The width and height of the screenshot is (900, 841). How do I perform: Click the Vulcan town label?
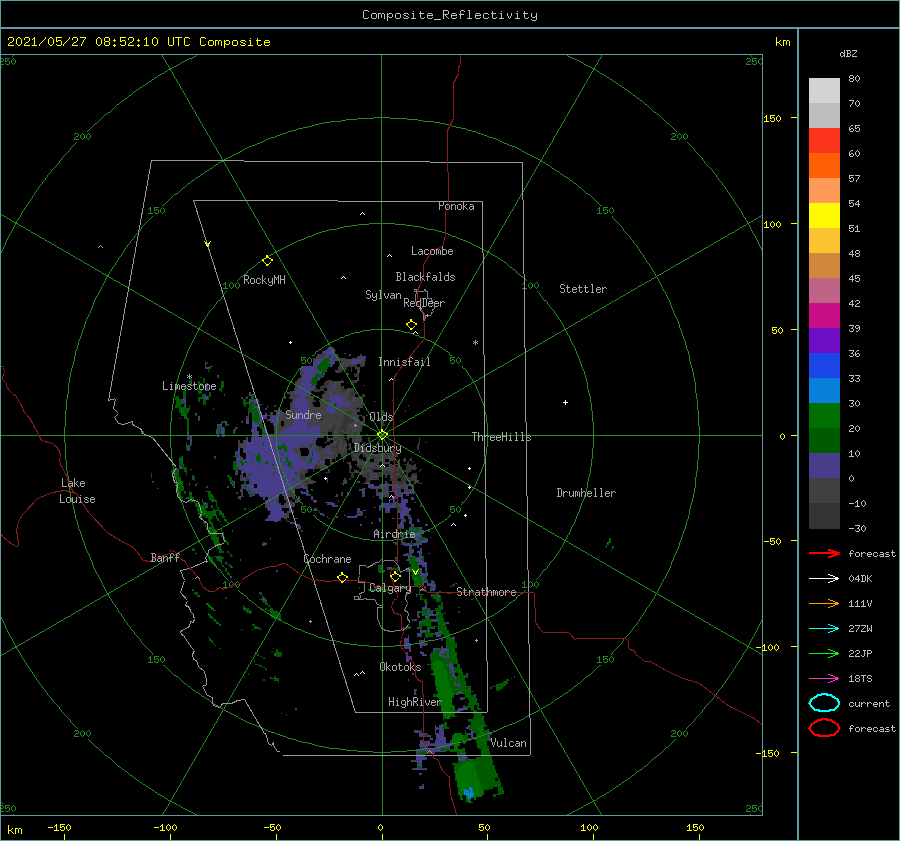point(509,743)
